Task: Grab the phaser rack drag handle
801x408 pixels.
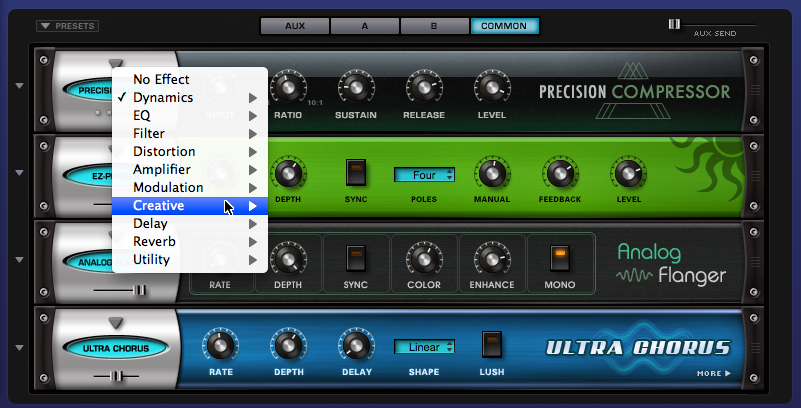Action: tap(756, 176)
